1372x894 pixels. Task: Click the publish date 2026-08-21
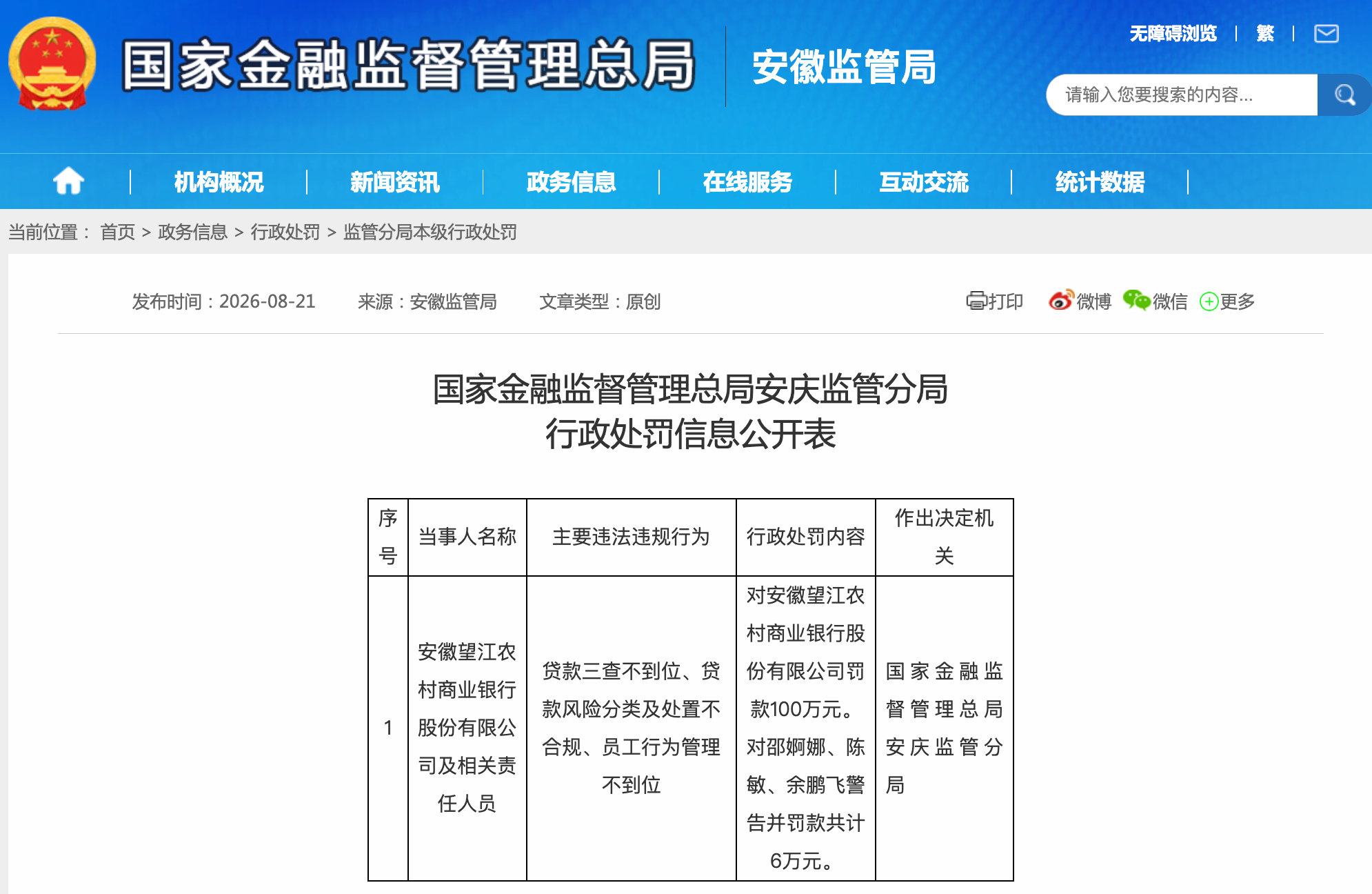[267, 301]
